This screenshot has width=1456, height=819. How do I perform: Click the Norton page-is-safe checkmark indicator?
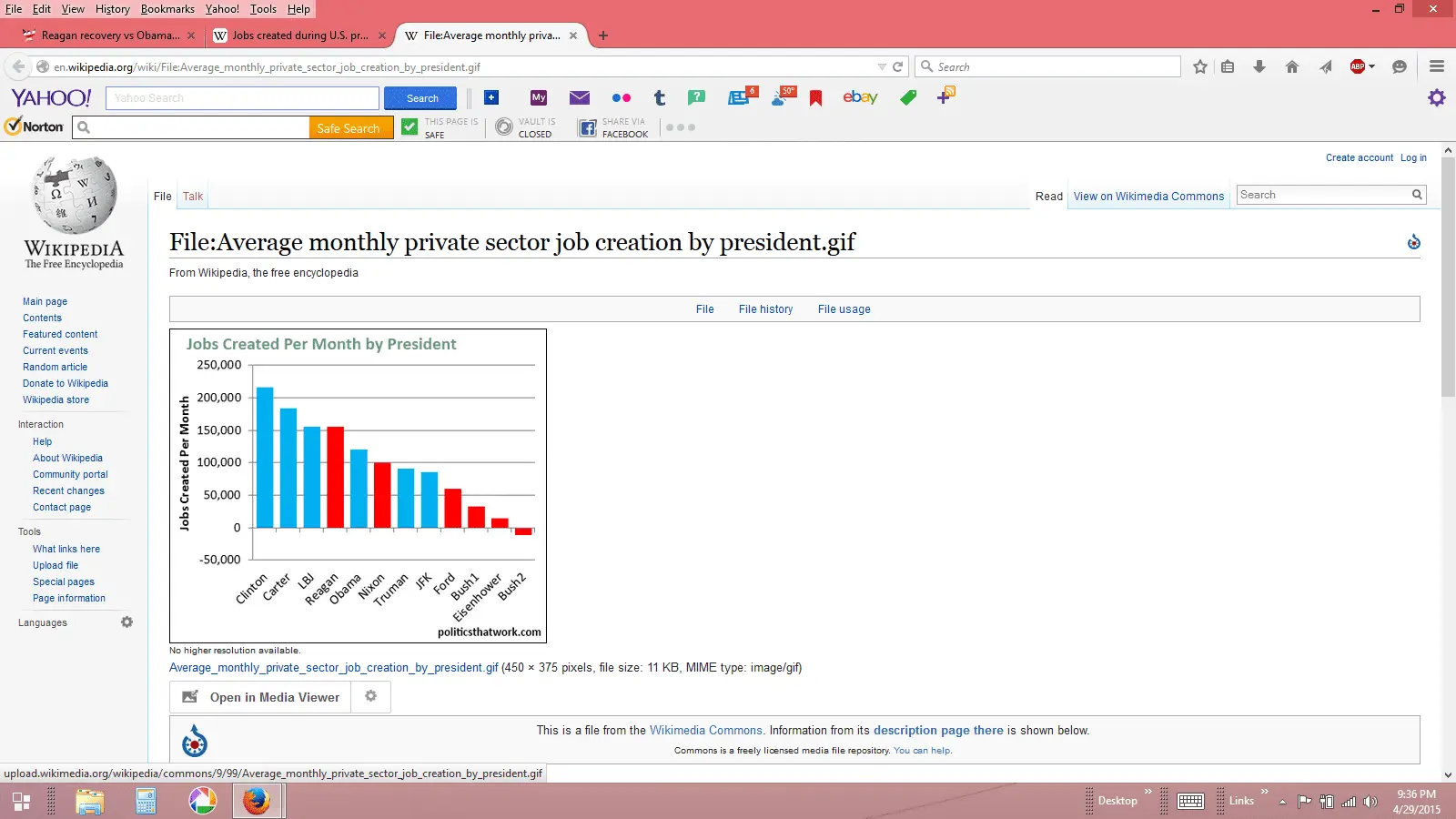click(410, 127)
